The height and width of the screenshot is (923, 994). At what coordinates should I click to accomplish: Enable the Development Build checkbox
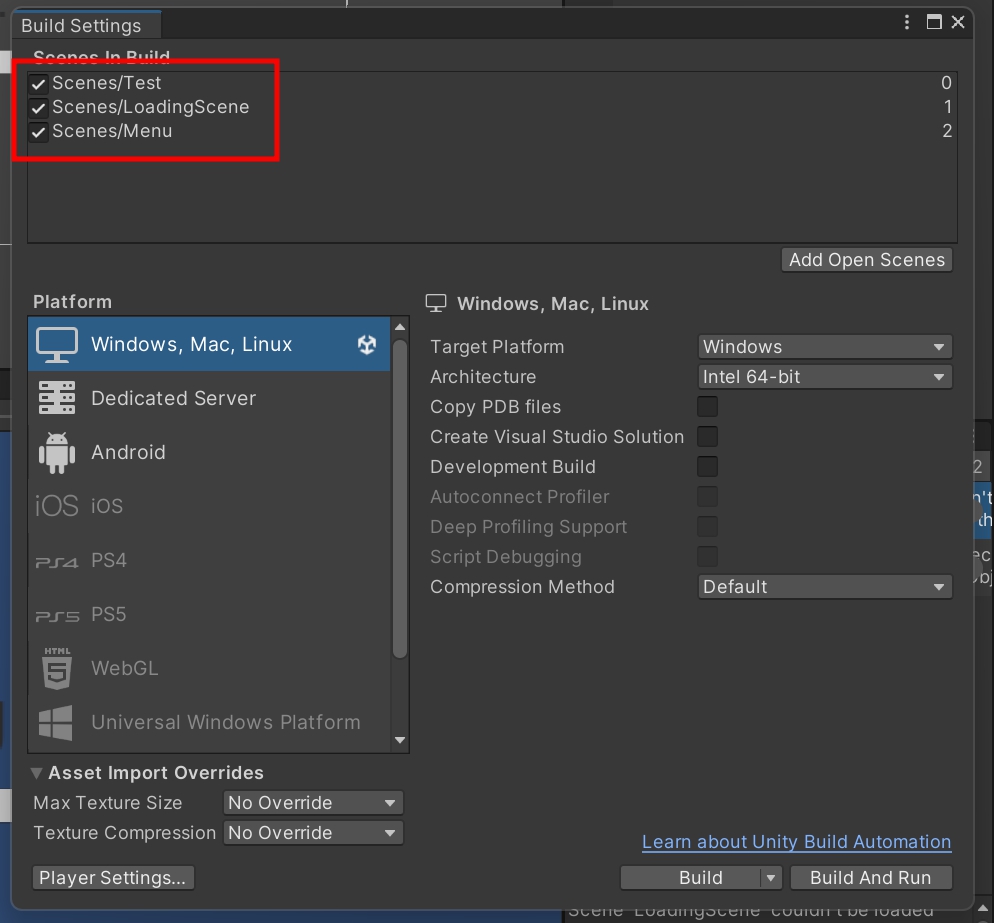[x=707, y=467]
